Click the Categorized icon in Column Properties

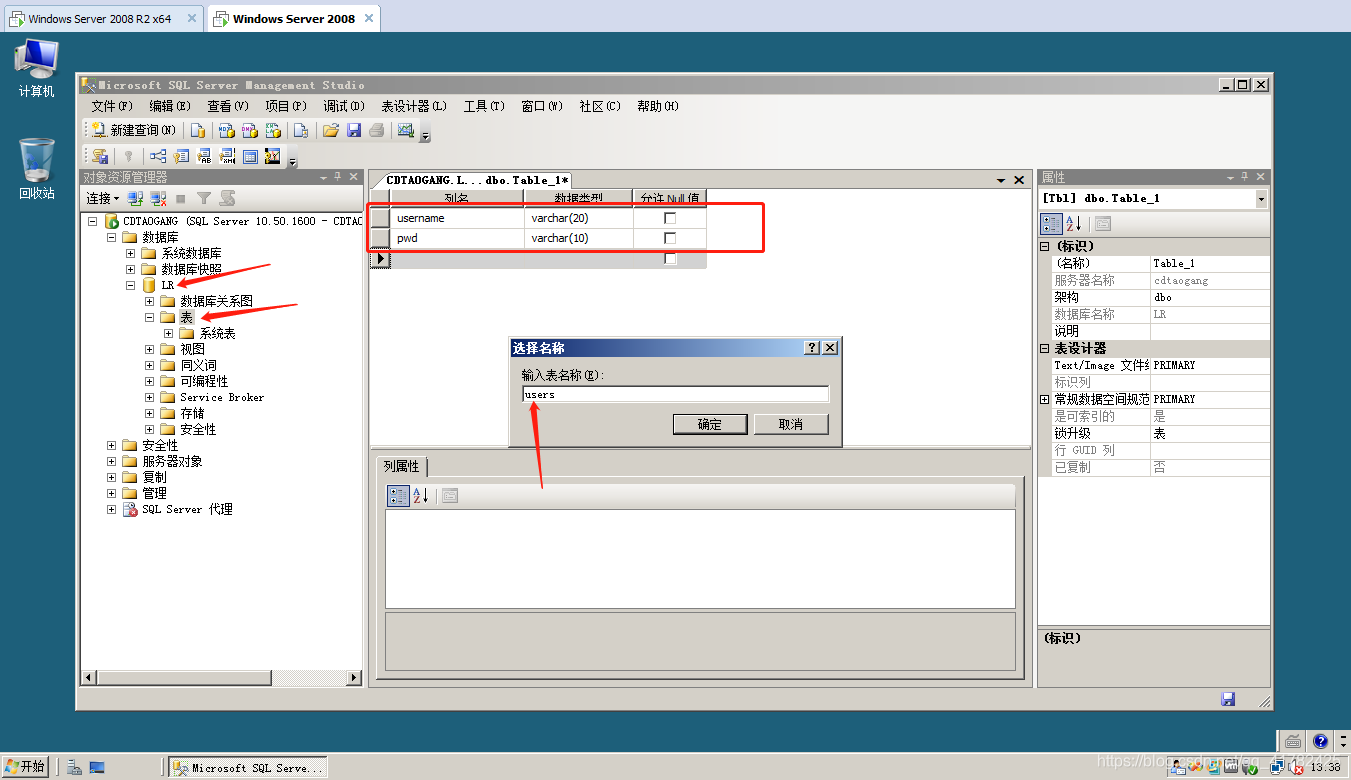(x=398, y=495)
